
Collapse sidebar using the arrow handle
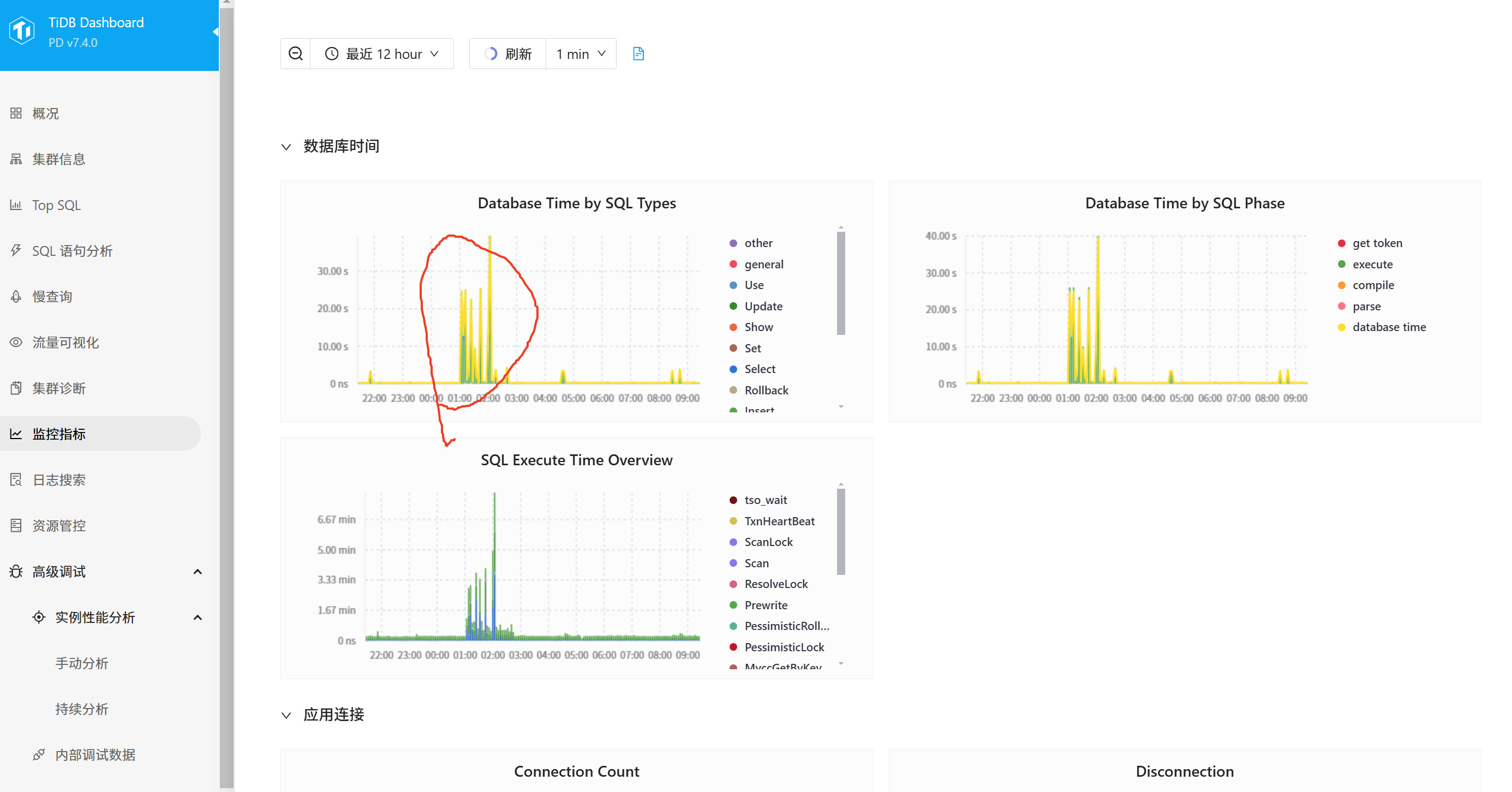click(x=215, y=32)
